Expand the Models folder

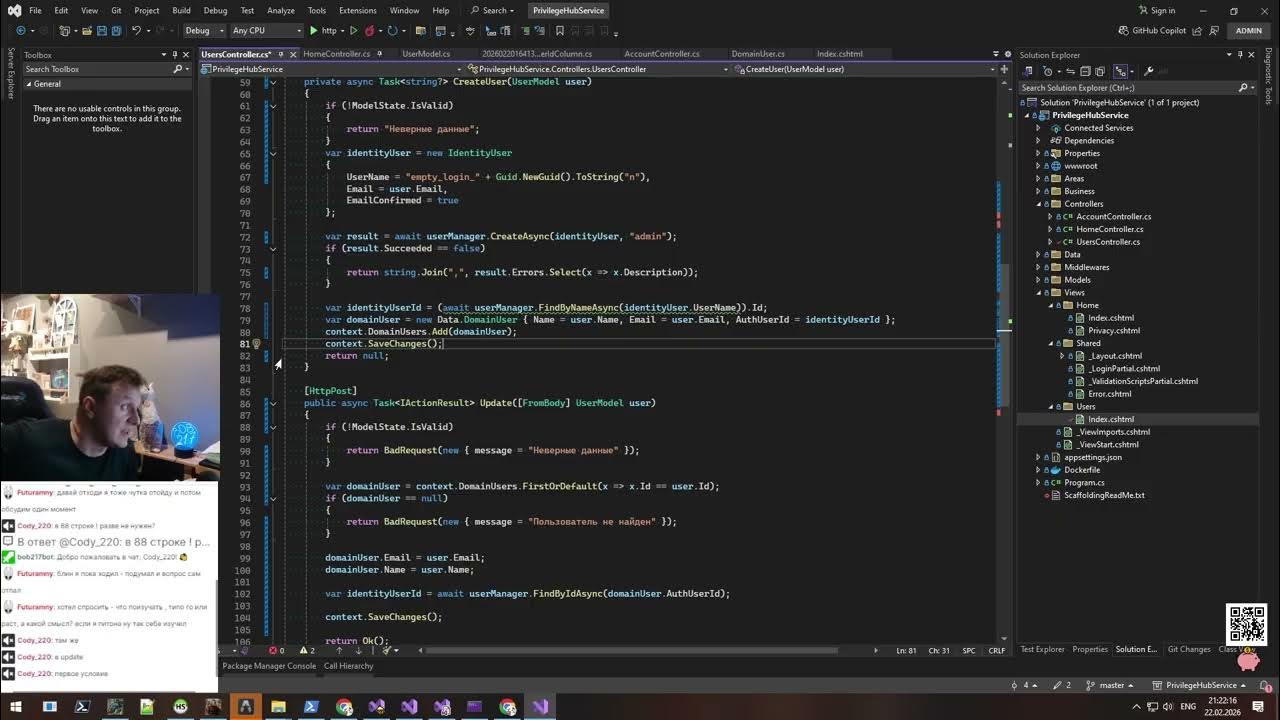click(x=1037, y=280)
